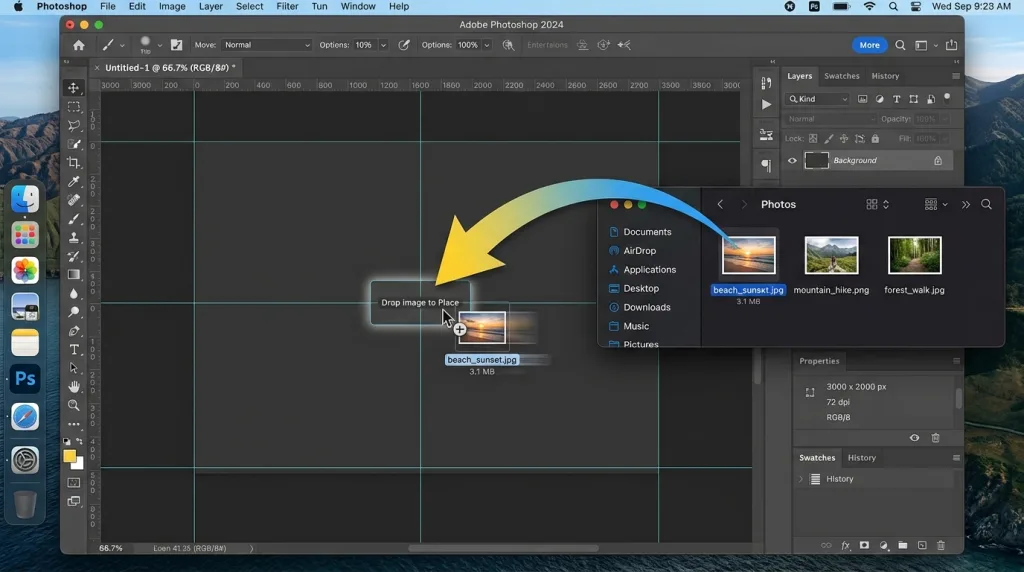Select the Move tool

[74, 87]
